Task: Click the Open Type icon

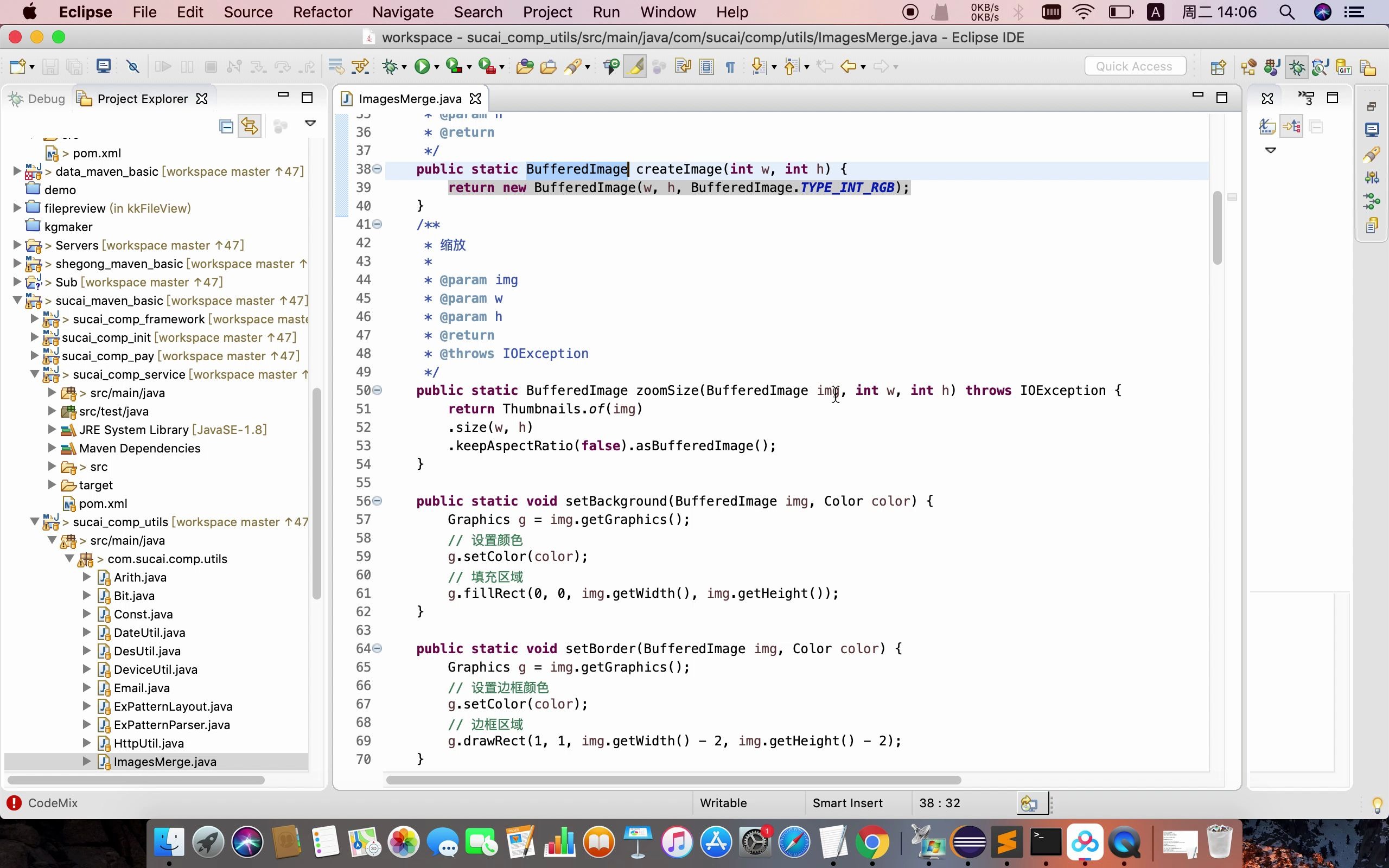Action: click(x=525, y=67)
